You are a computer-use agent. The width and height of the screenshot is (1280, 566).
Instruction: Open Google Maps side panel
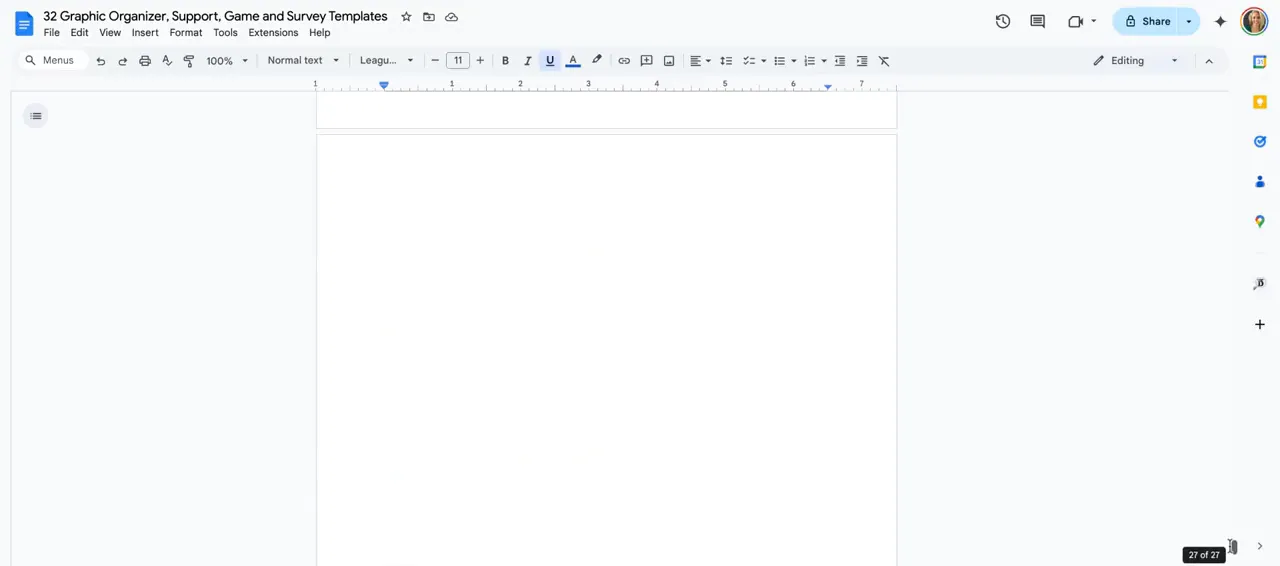pyautogui.click(x=1260, y=222)
